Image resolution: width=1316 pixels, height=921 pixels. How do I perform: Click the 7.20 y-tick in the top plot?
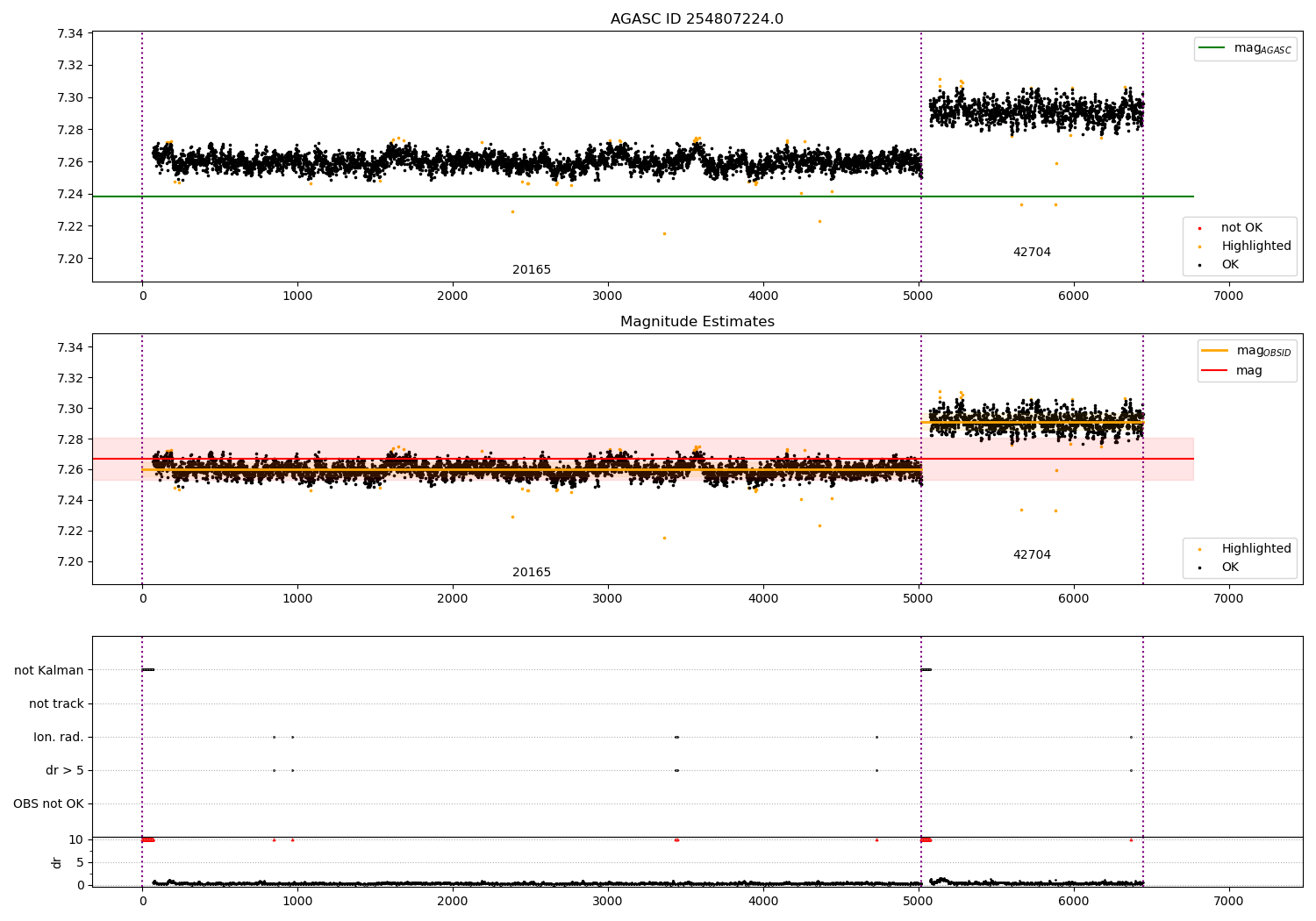tap(70, 259)
